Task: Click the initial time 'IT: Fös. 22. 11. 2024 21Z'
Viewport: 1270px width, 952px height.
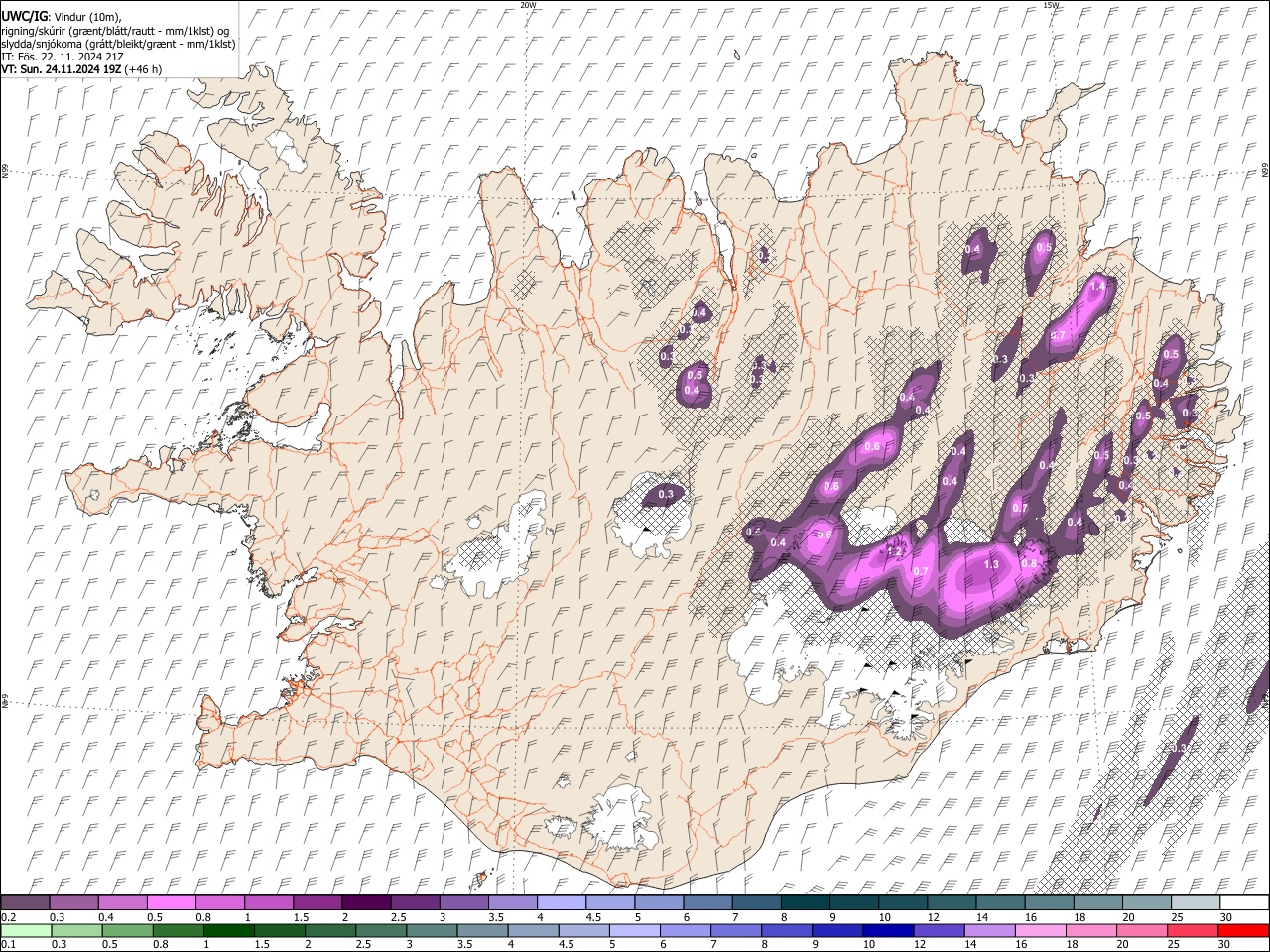Action: pos(62,57)
